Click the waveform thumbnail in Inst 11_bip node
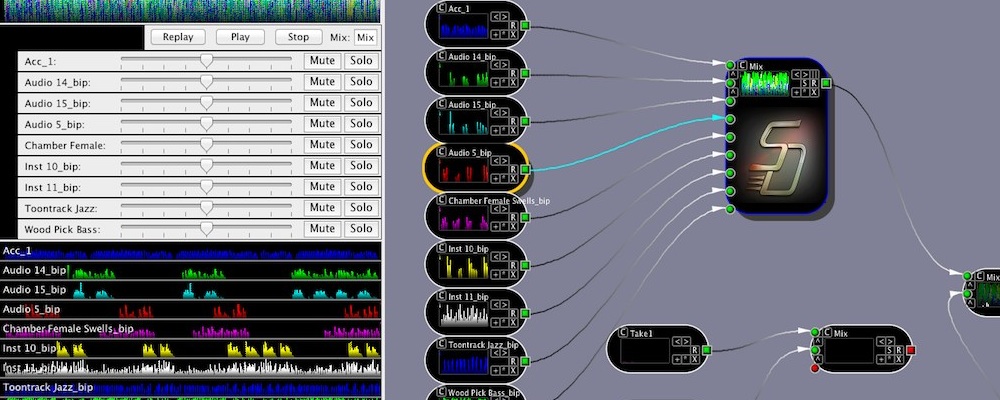1000x400 pixels. coord(464,315)
